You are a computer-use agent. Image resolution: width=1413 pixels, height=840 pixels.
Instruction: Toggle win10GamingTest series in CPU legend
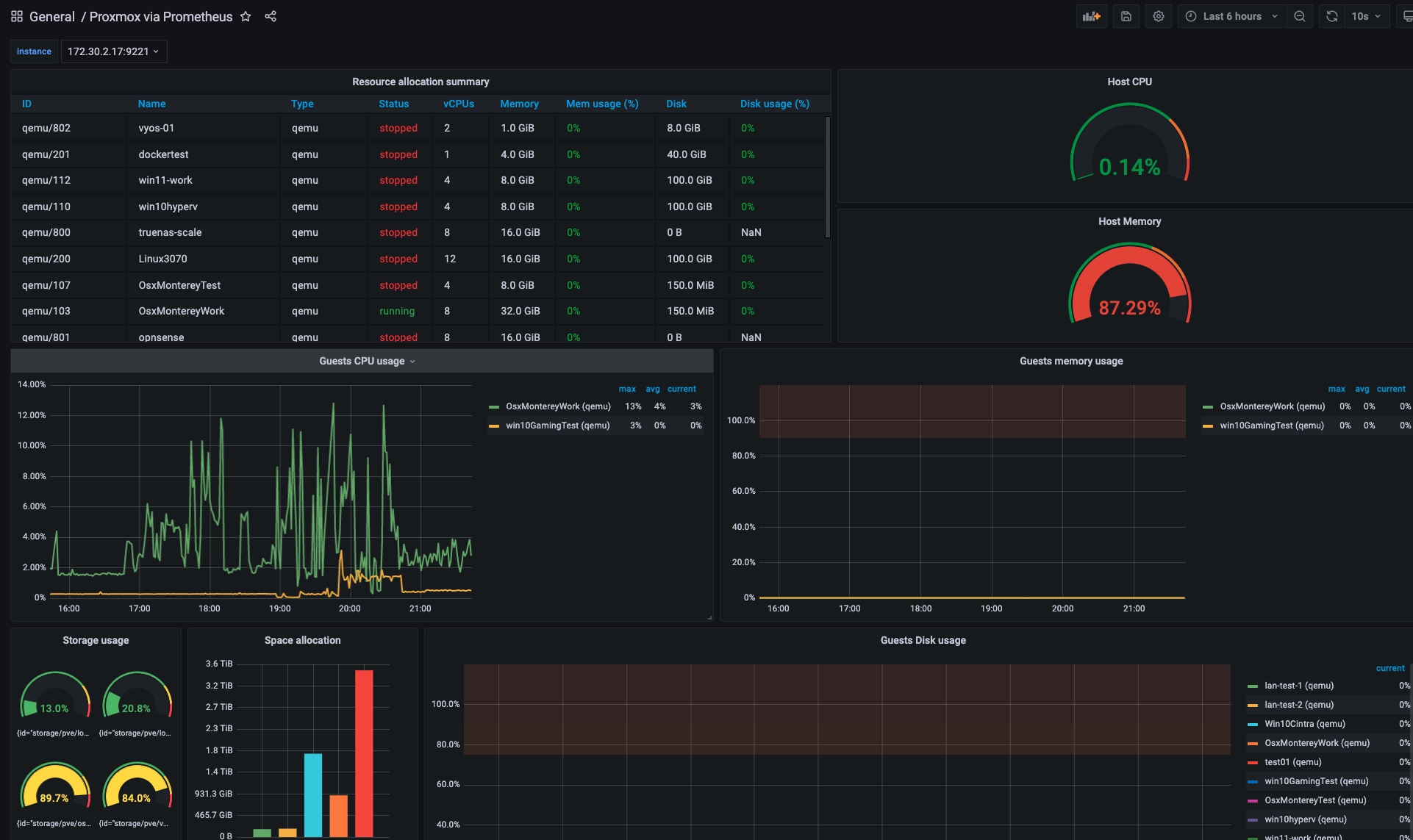coord(557,426)
